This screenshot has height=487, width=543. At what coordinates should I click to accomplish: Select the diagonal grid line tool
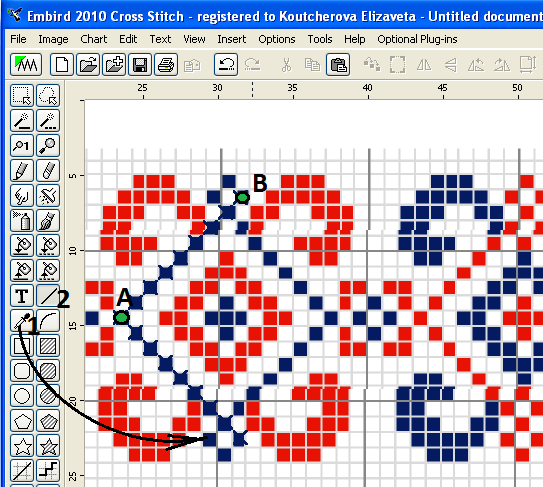point(22,471)
